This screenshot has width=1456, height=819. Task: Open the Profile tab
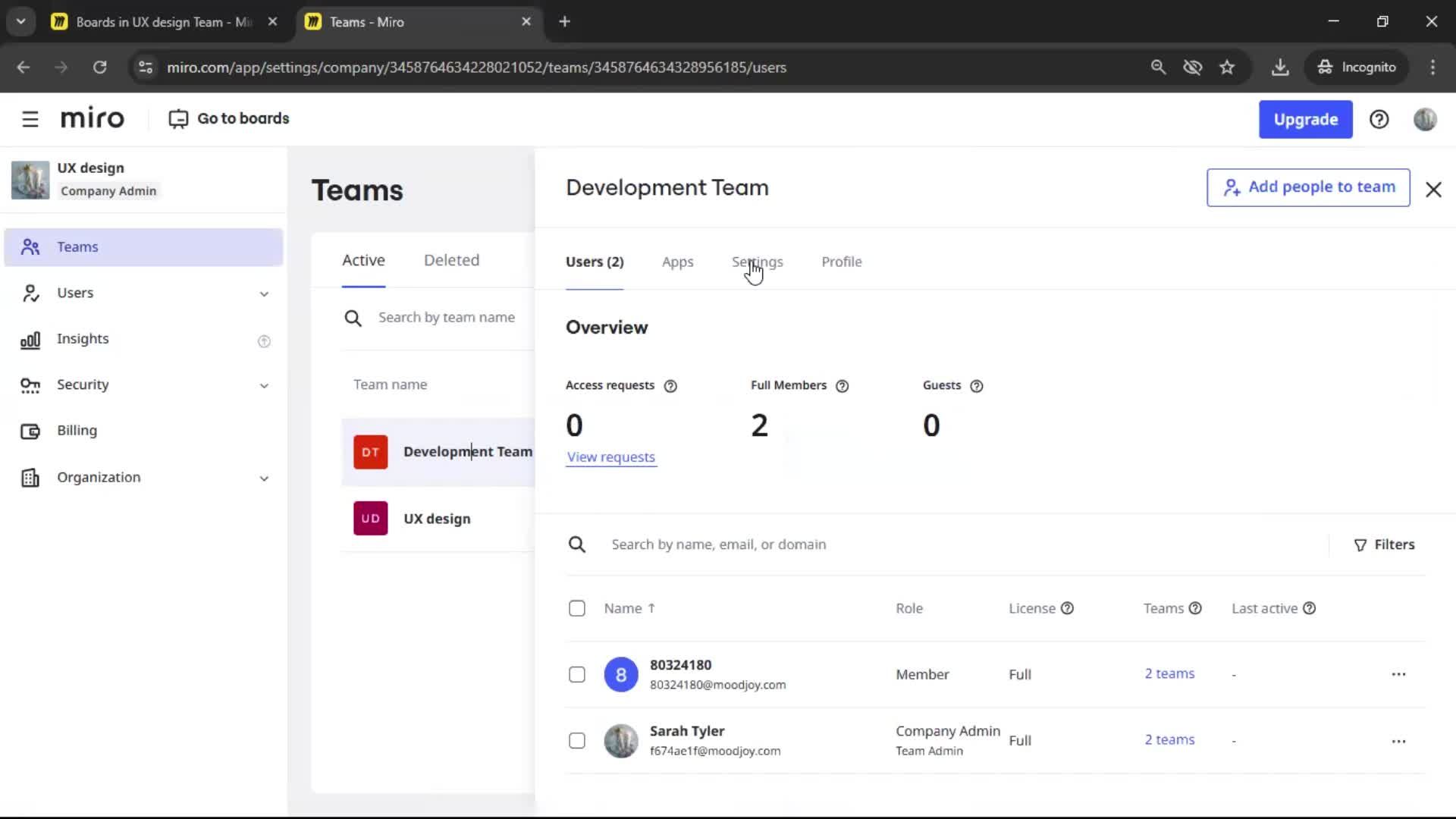pos(841,262)
